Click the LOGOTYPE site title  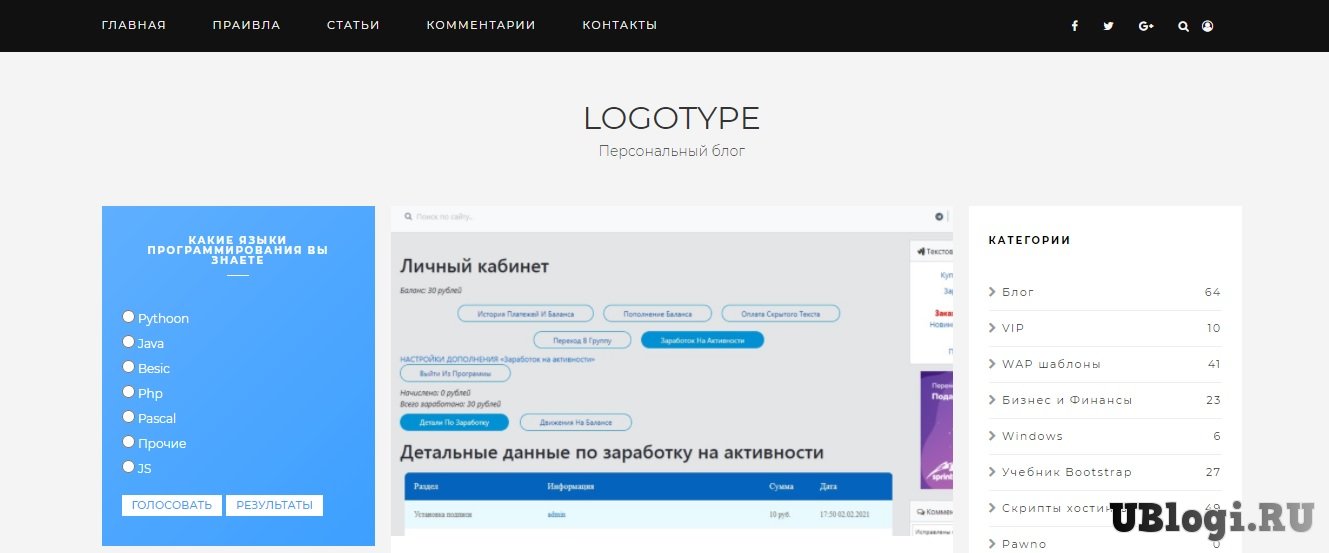[x=671, y=118]
